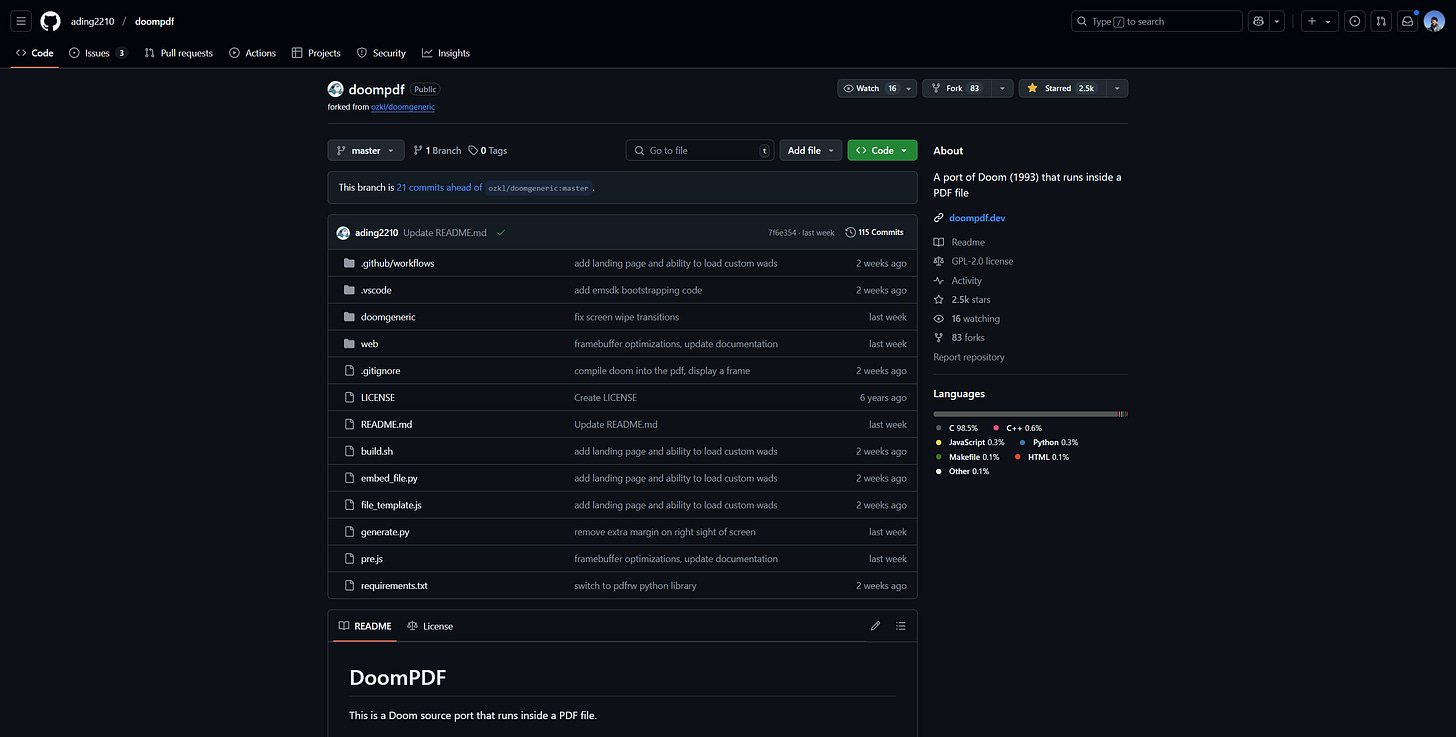Viewport: 1456px width, 737px height.
Task: Open the ozkl/doomgeneric upstream link
Action: [403, 107]
